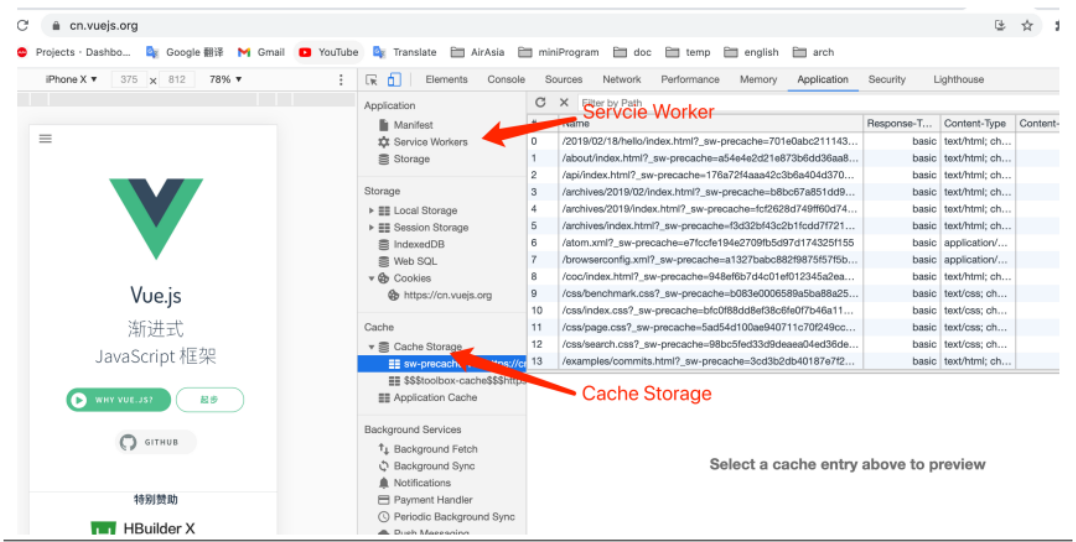The height and width of the screenshot is (542, 1076).
Task: Select Background Sync service
Action: (434, 467)
